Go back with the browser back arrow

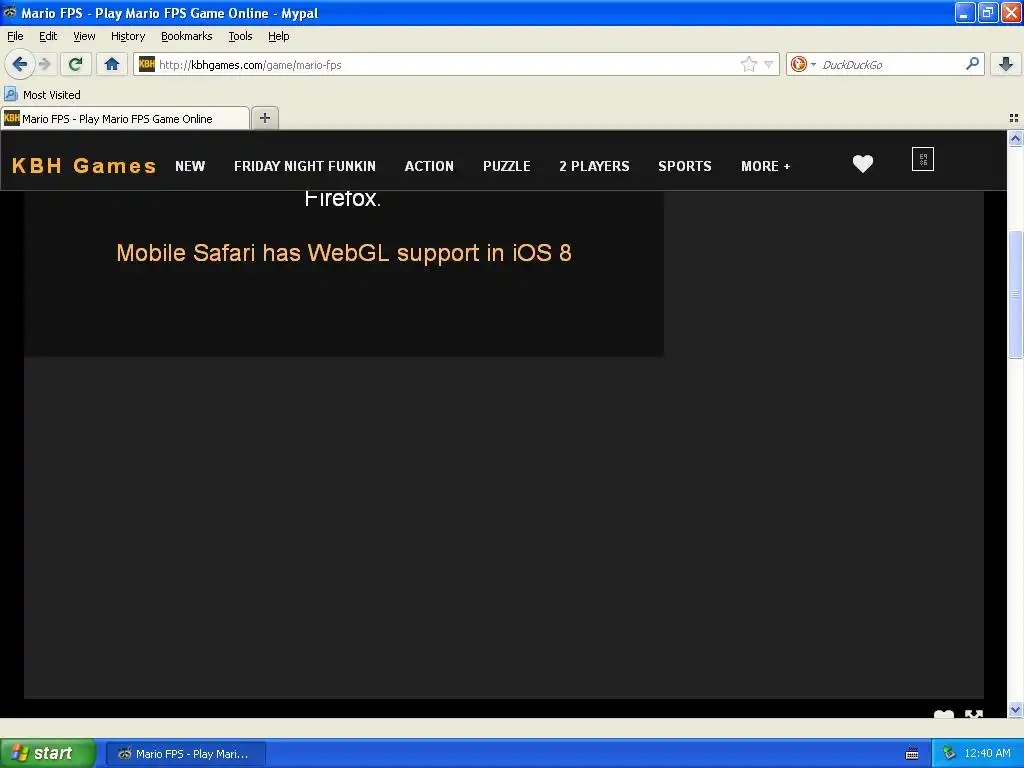pyautogui.click(x=19, y=64)
